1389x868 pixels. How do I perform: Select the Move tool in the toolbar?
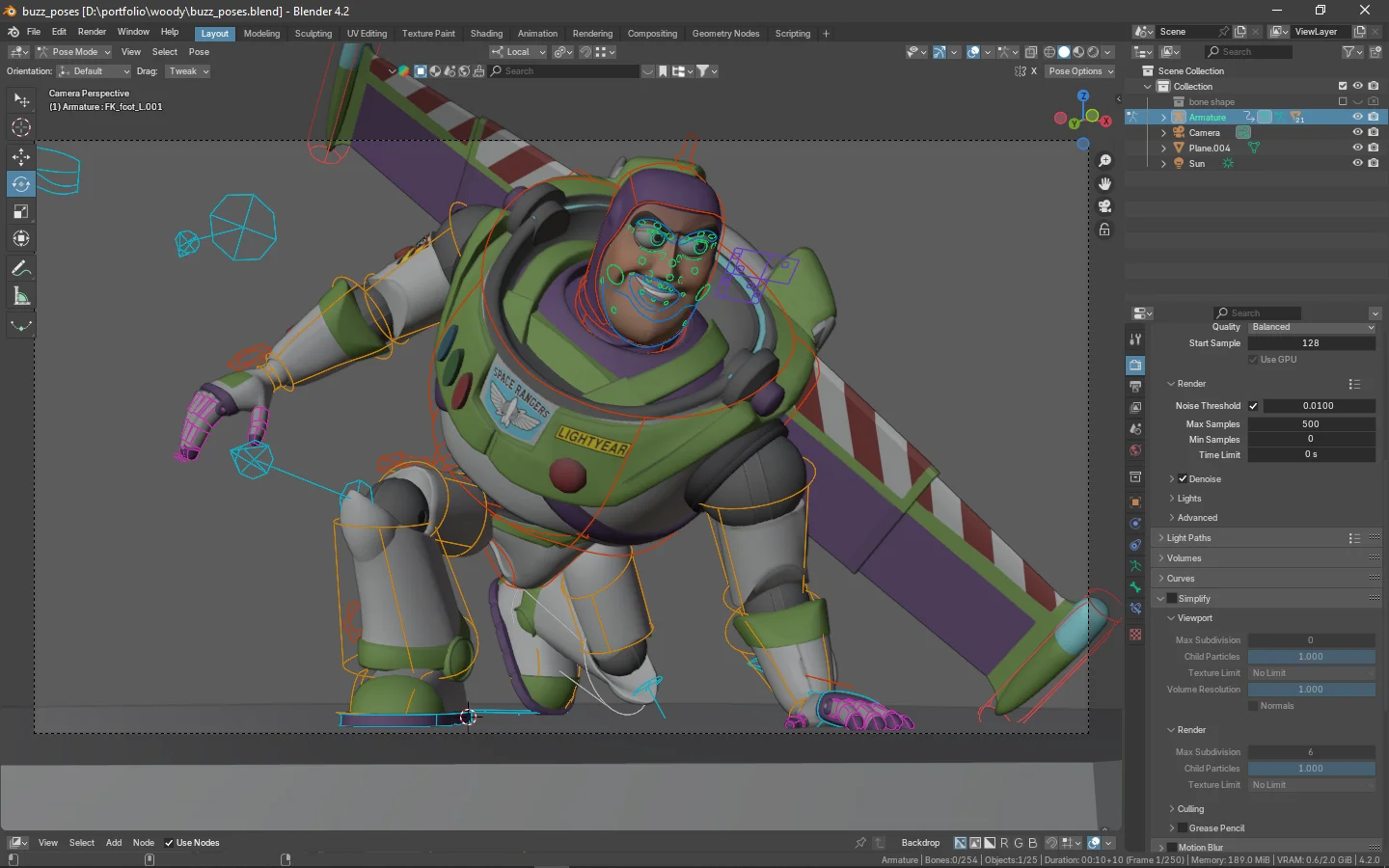(20, 157)
